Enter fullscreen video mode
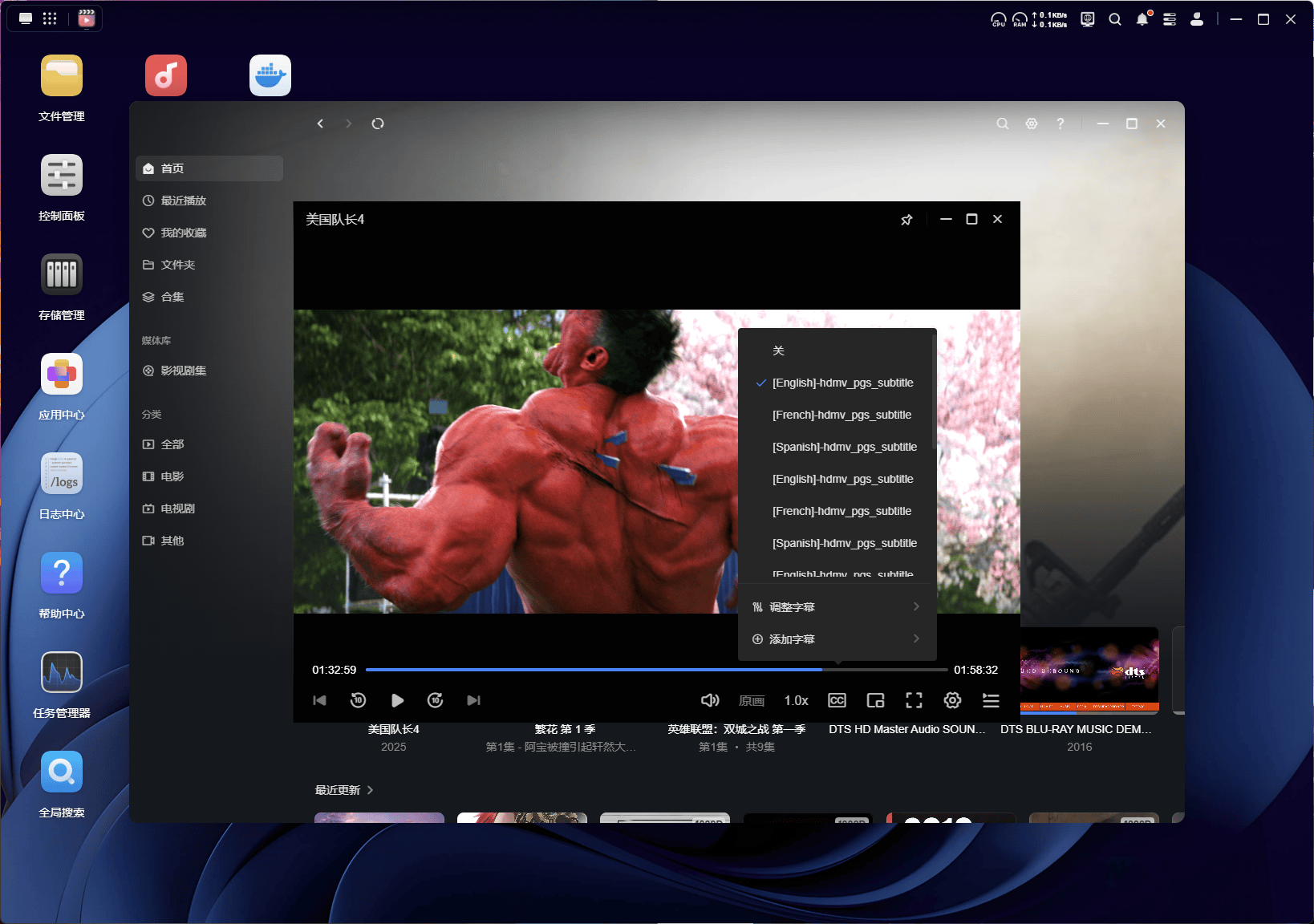1314x924 pixels. [x=914, y=700]
